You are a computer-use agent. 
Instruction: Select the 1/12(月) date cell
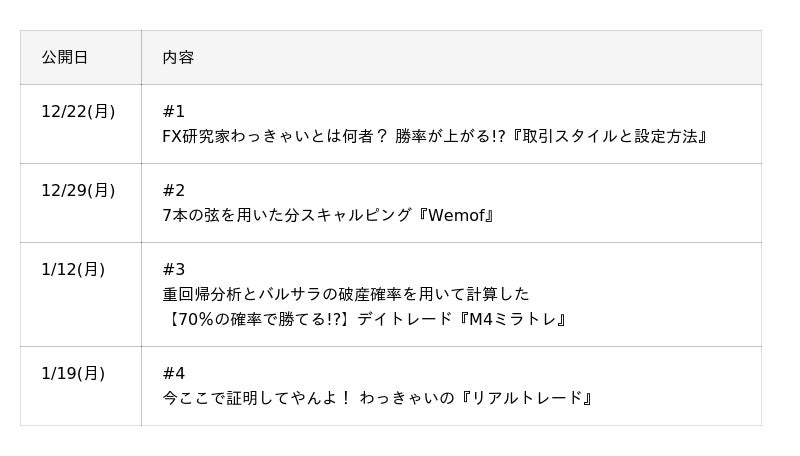(73, 270)
